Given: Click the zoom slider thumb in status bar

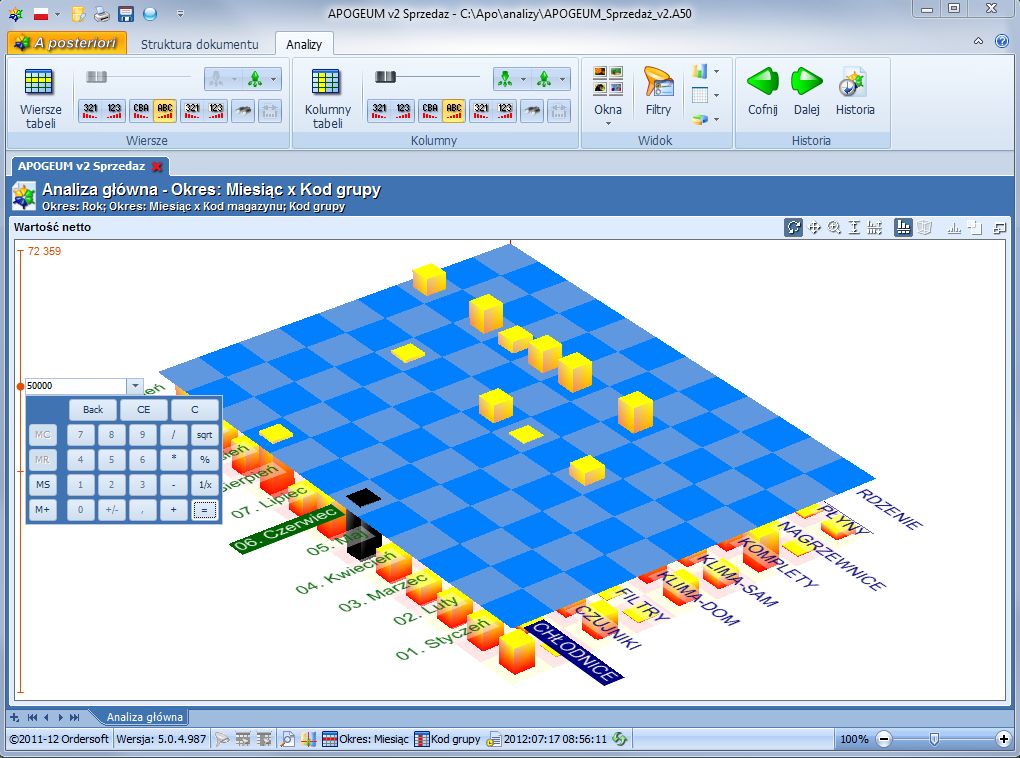Looking at the screenshot, I should point(934,738).
